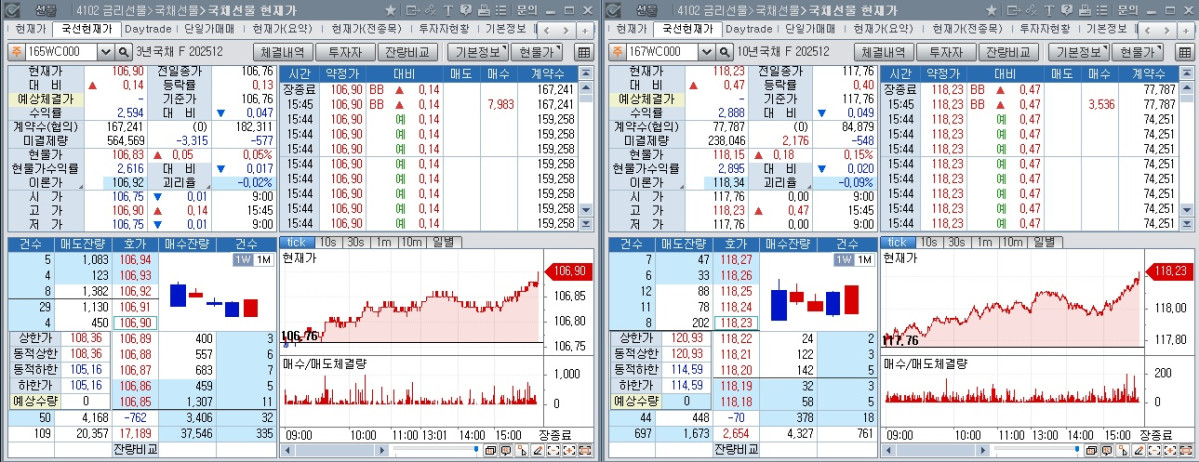Click bottom 잔량비교 label in left order book

tap(135, 449)
